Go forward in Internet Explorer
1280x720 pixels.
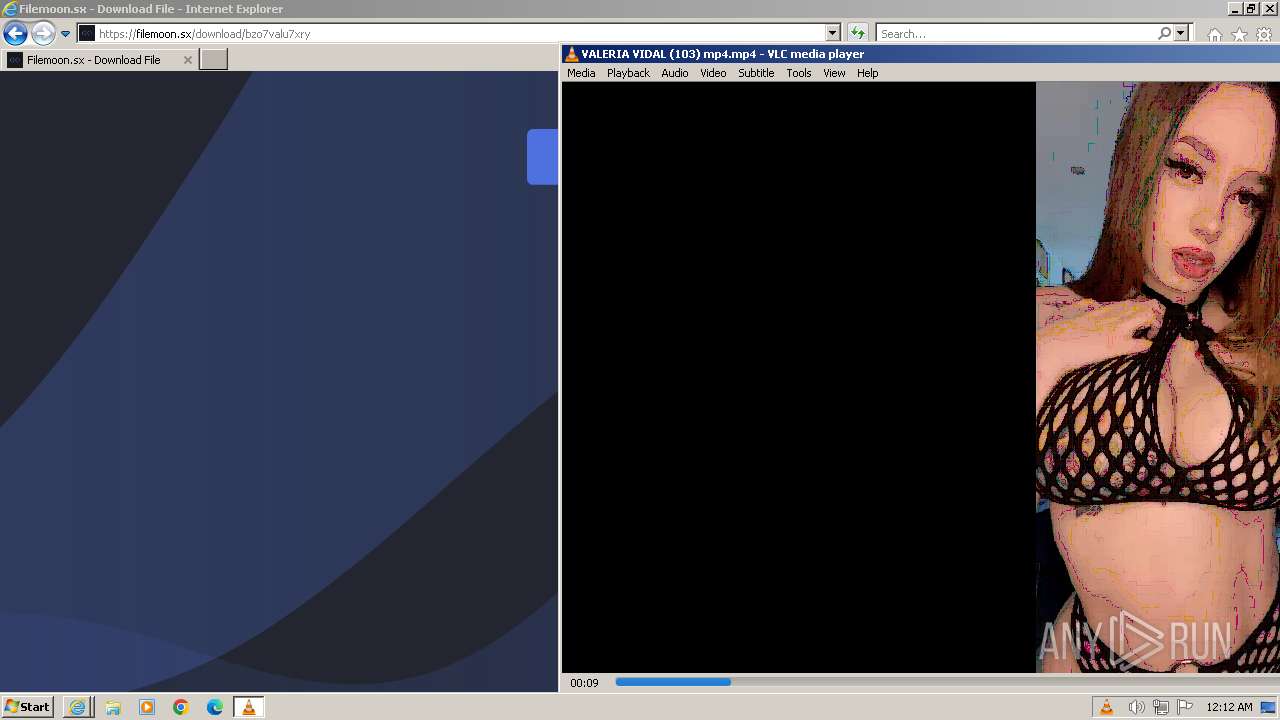coord(42,33)
